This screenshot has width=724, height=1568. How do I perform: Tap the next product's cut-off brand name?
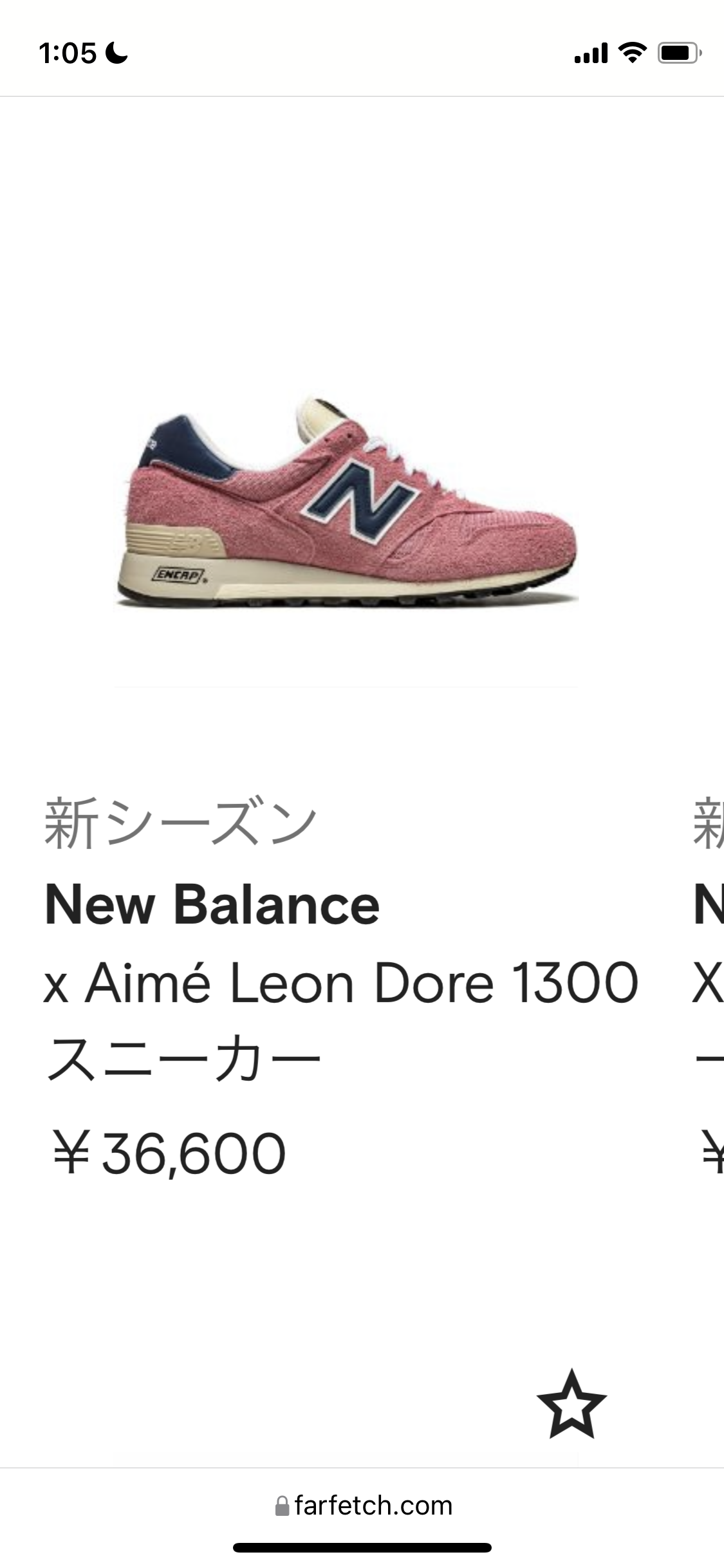coord(709,905)
